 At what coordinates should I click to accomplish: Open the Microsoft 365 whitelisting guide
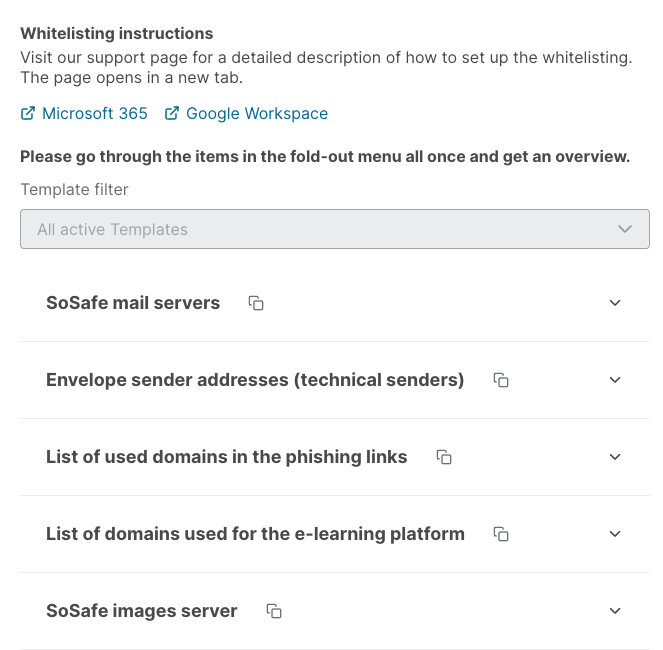pos(95,114)
